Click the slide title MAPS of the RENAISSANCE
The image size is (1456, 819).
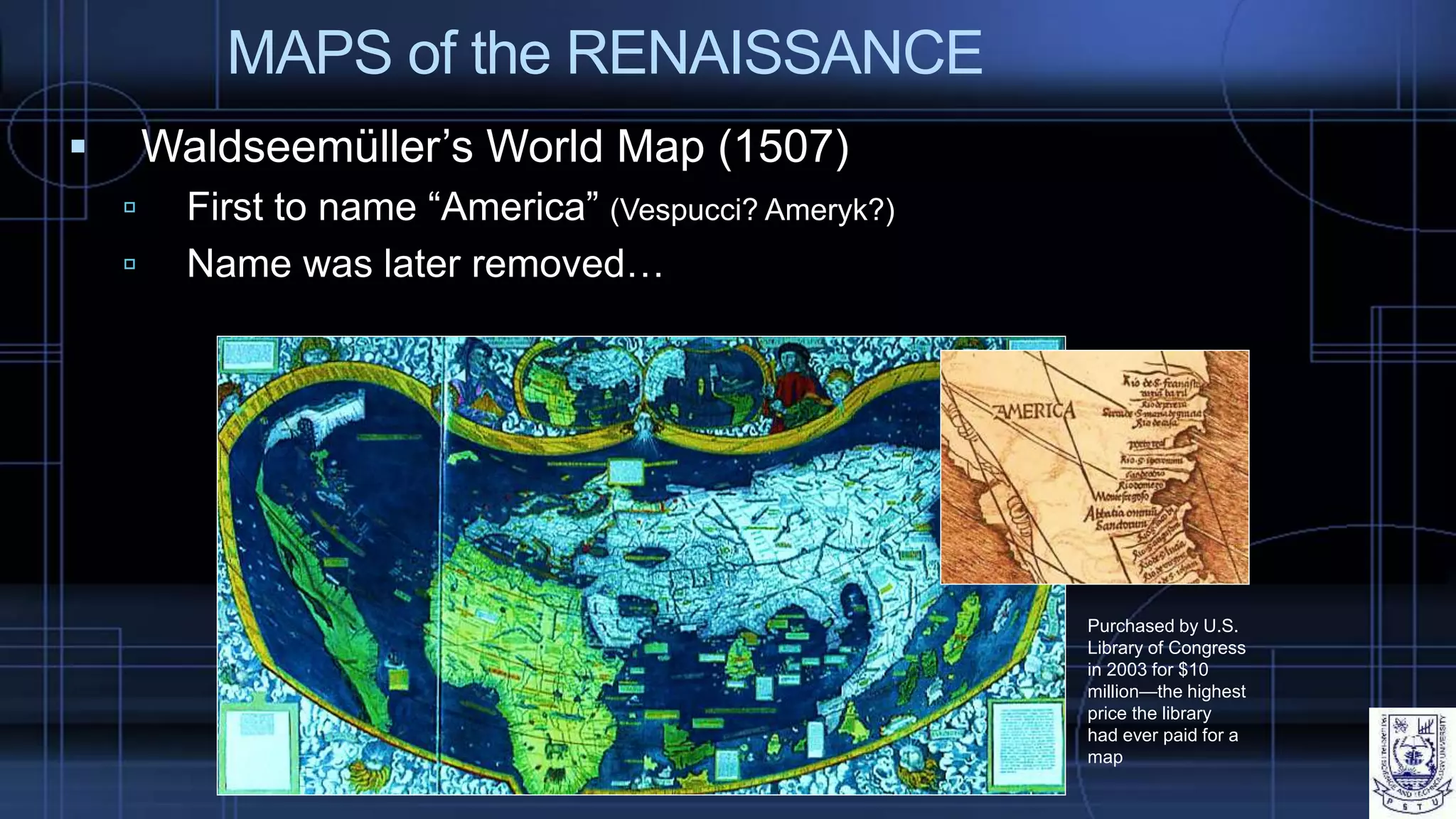(604, 53)
